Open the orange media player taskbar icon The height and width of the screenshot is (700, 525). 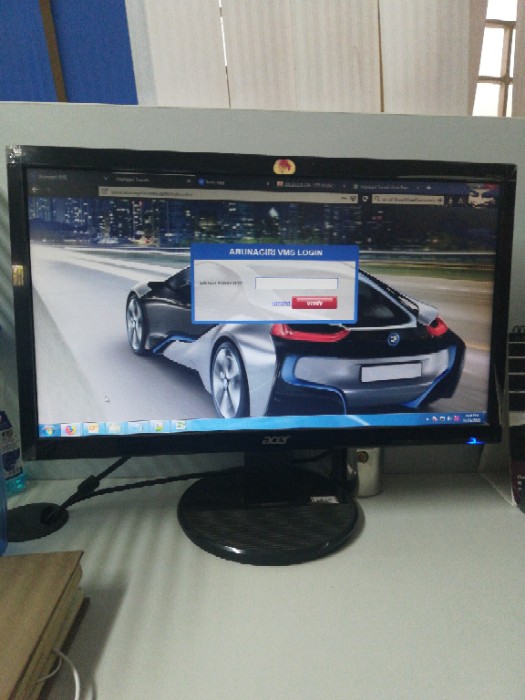pyautogui.click(x=92, y=428)
